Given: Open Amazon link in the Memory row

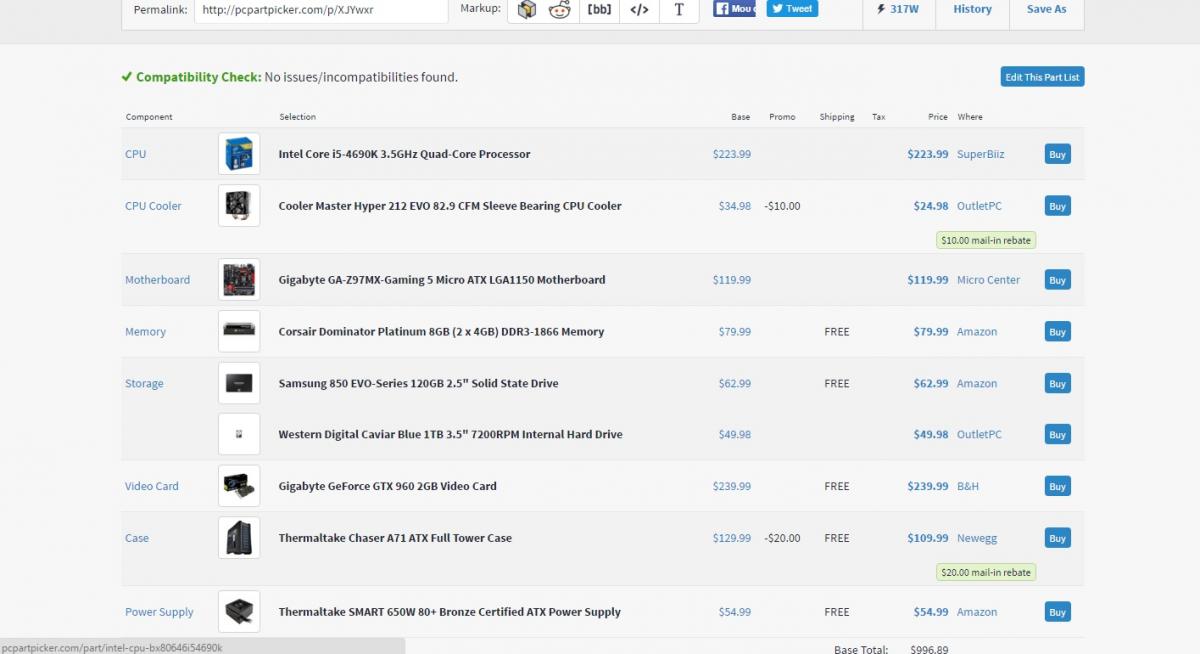Looking at the screenshot, I should point(977,332).
